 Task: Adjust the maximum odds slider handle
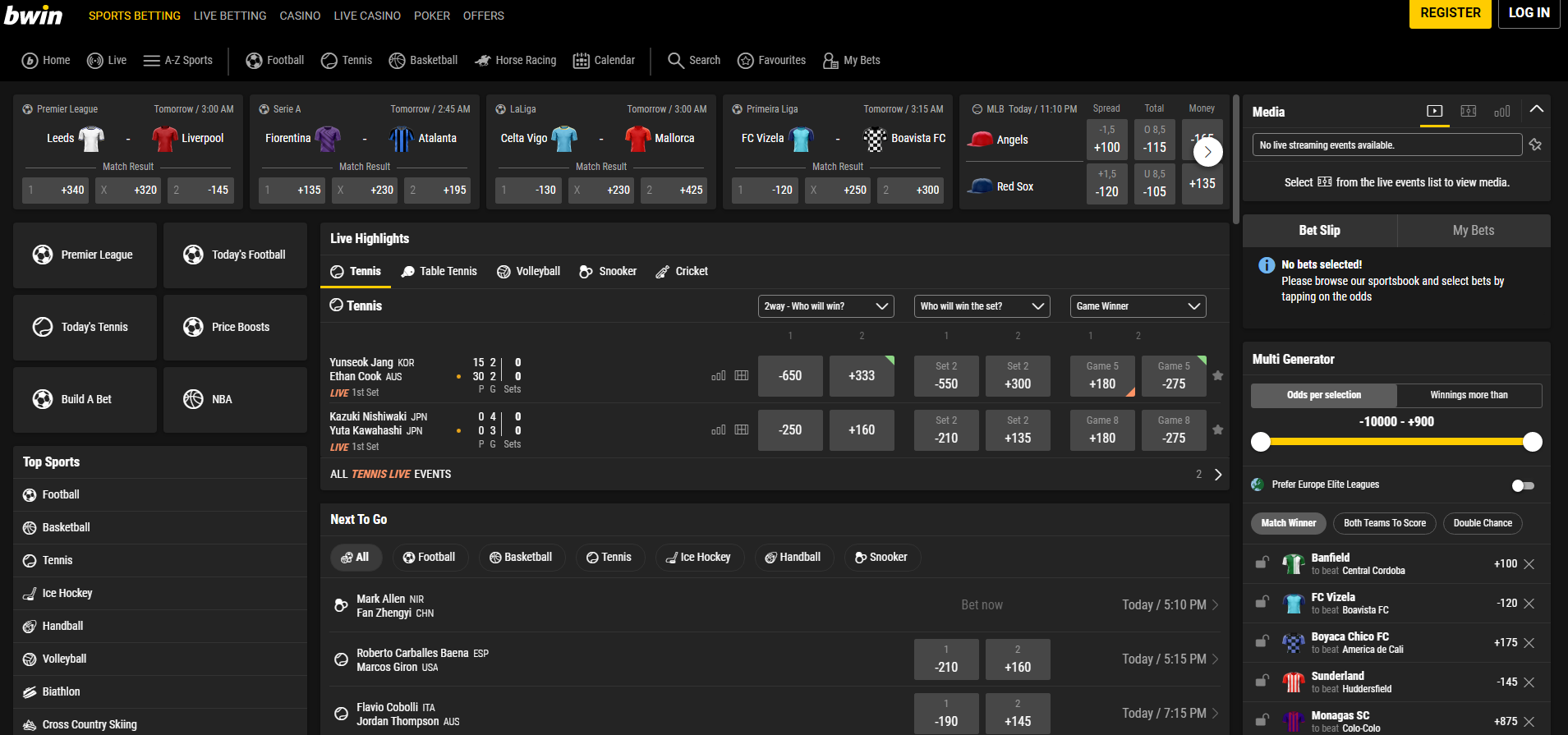click(x=1533, y=442)
